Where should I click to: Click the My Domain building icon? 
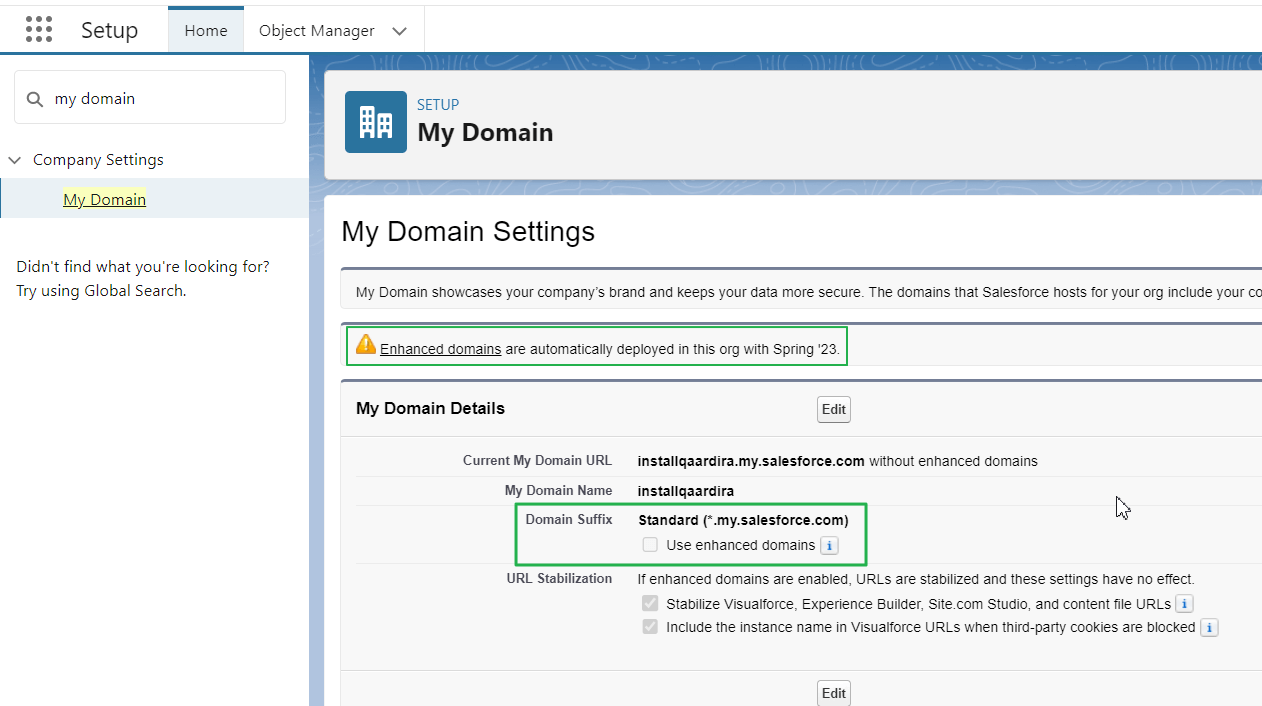click(x=375, y=121)
